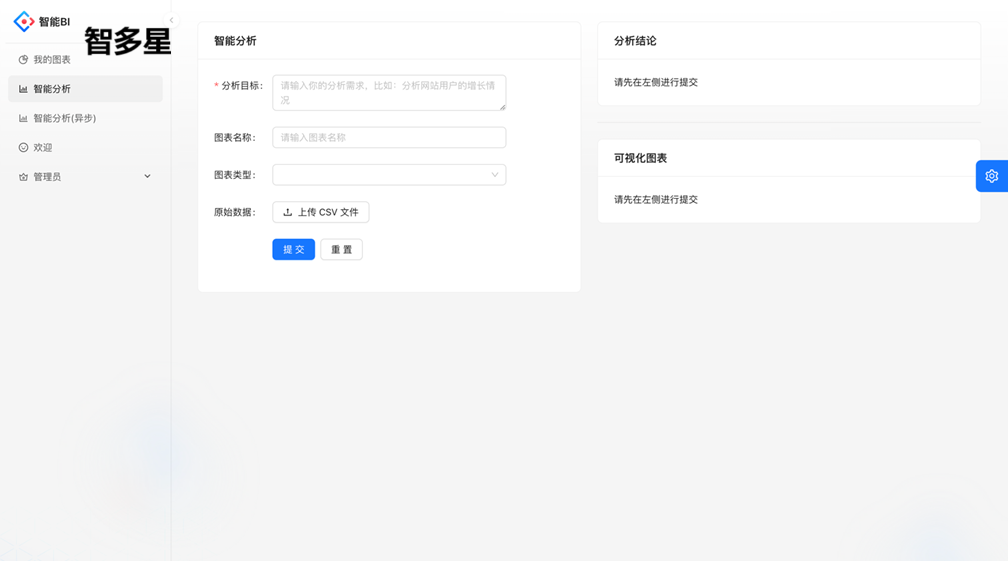Focus the 分析目标 text area

pyautogui.click(x=389, y=93)
